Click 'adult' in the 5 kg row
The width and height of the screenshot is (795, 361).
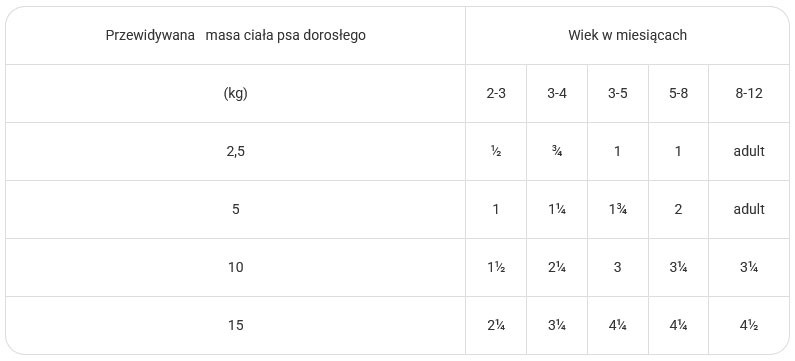click(x=749, y=209)
